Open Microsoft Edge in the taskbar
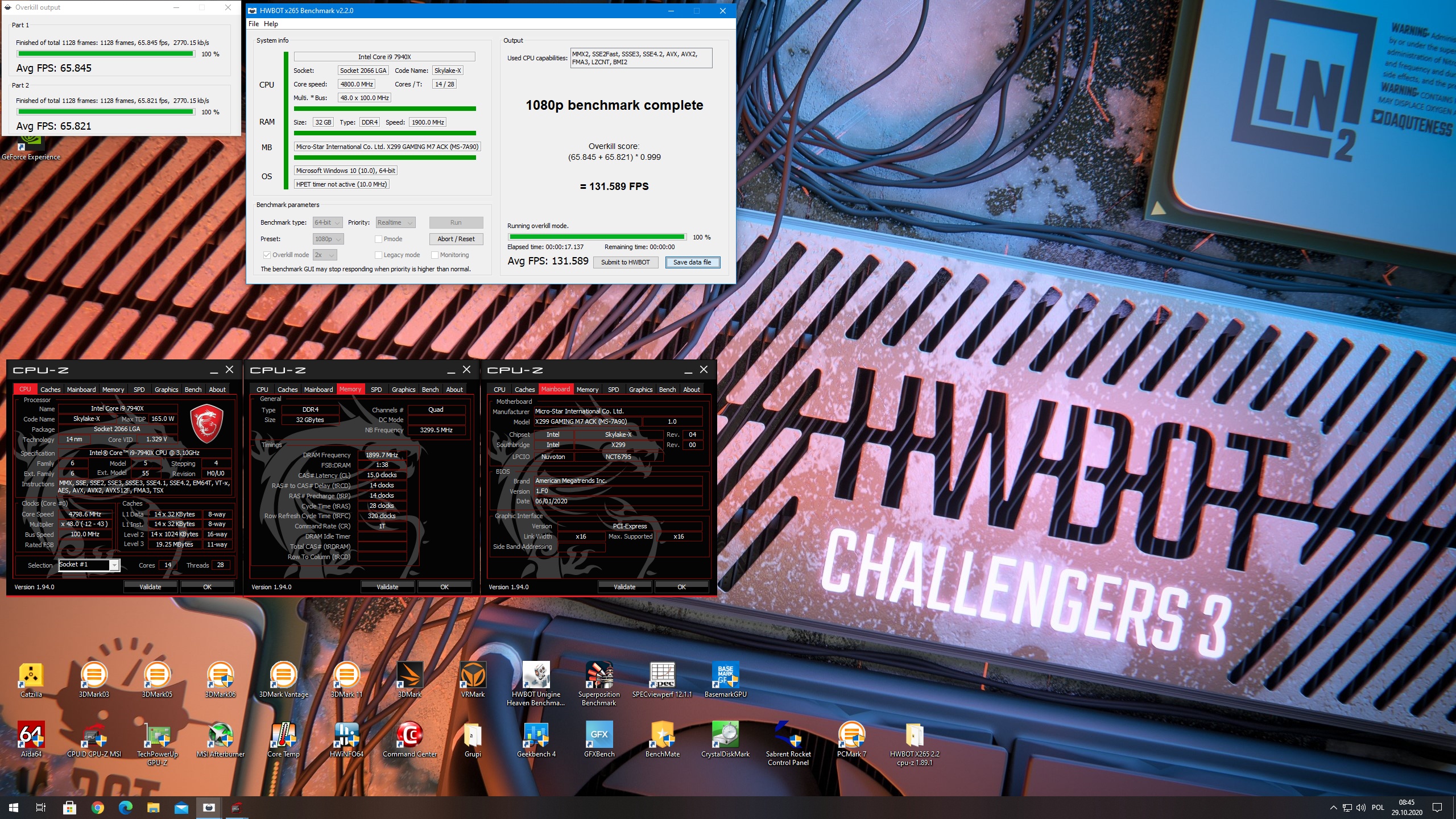Screen dimensions: 1456x819 point(125,808)
